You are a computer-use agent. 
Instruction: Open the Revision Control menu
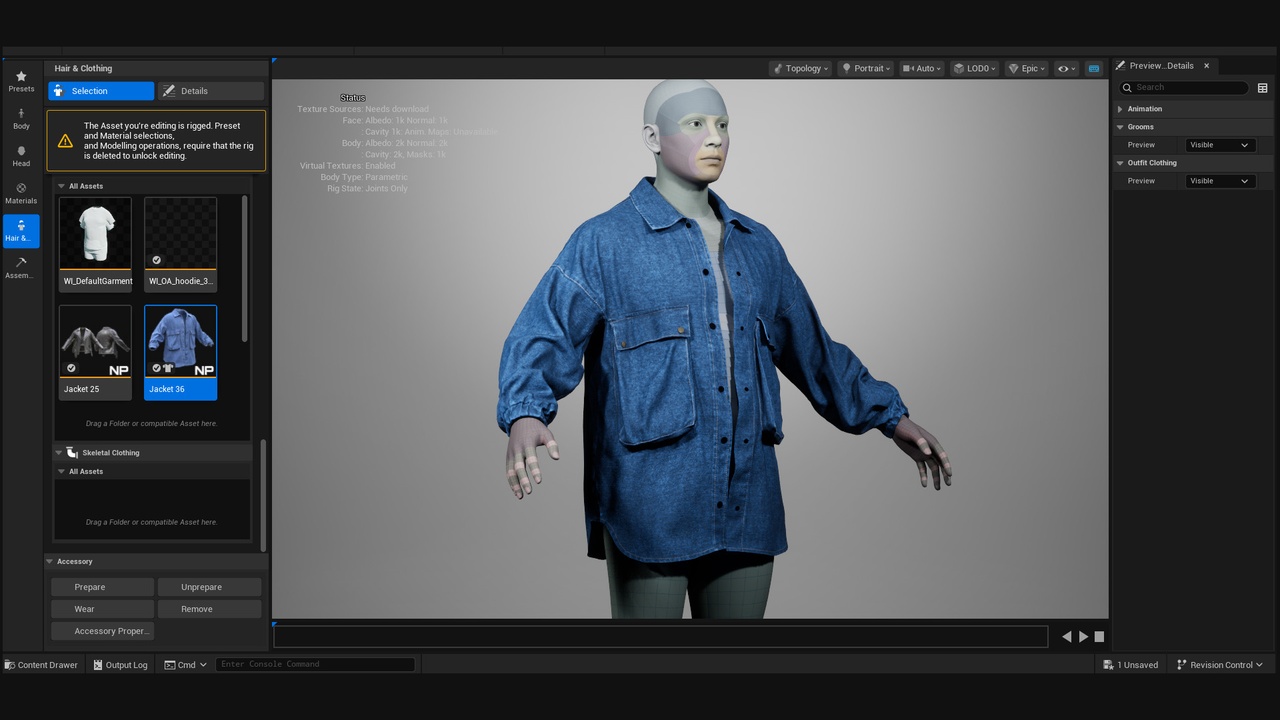(1219, 665)
